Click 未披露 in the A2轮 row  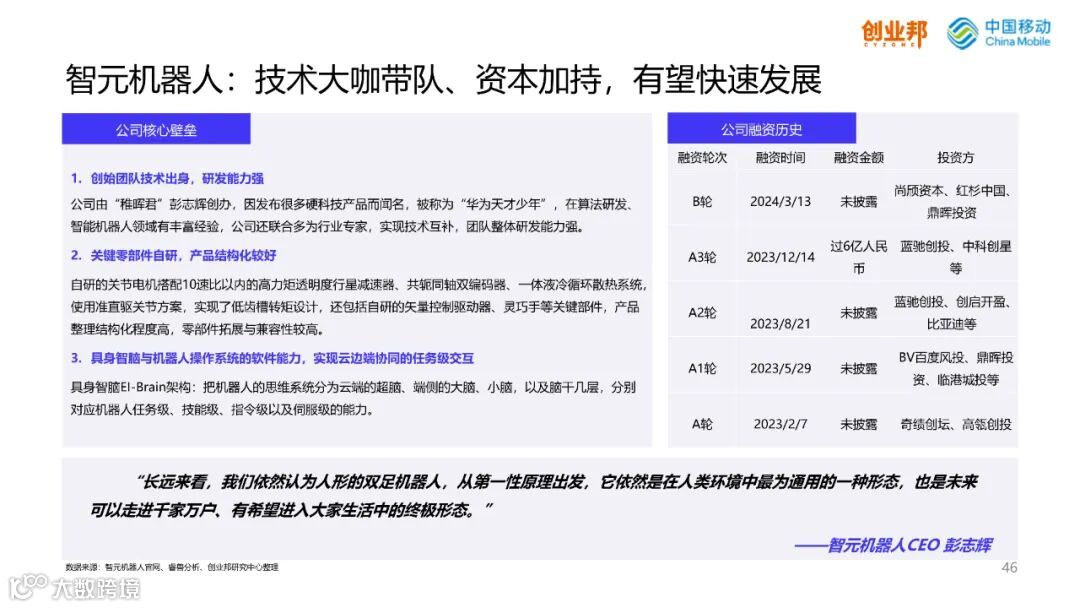(x=858, y=313)
